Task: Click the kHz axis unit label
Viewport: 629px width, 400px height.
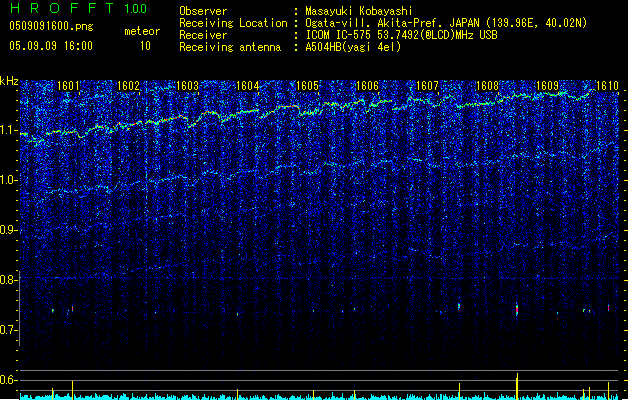Action: 10,80
